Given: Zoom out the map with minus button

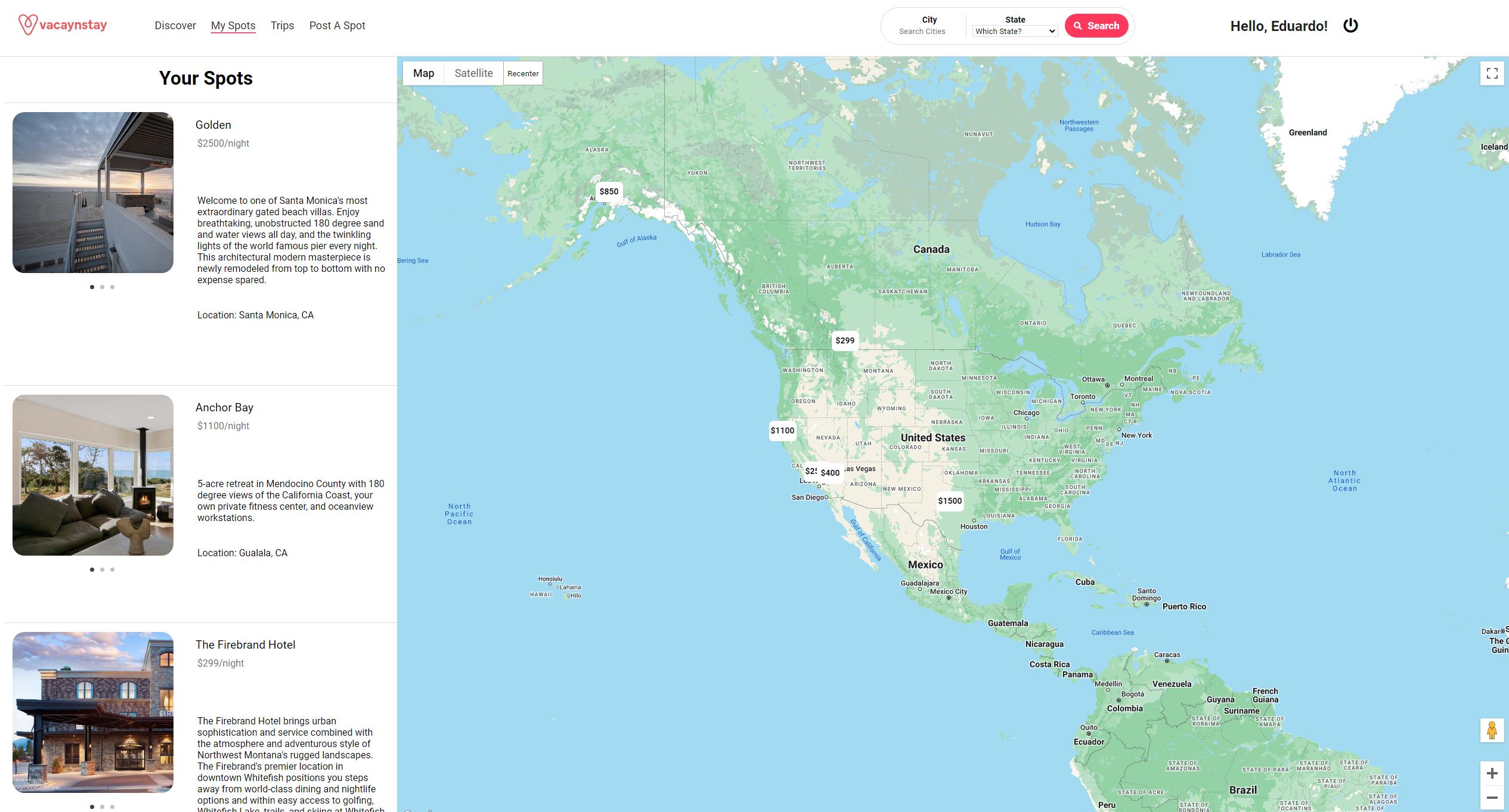Looking at the screenshot, I should (x=1492, y=798).
